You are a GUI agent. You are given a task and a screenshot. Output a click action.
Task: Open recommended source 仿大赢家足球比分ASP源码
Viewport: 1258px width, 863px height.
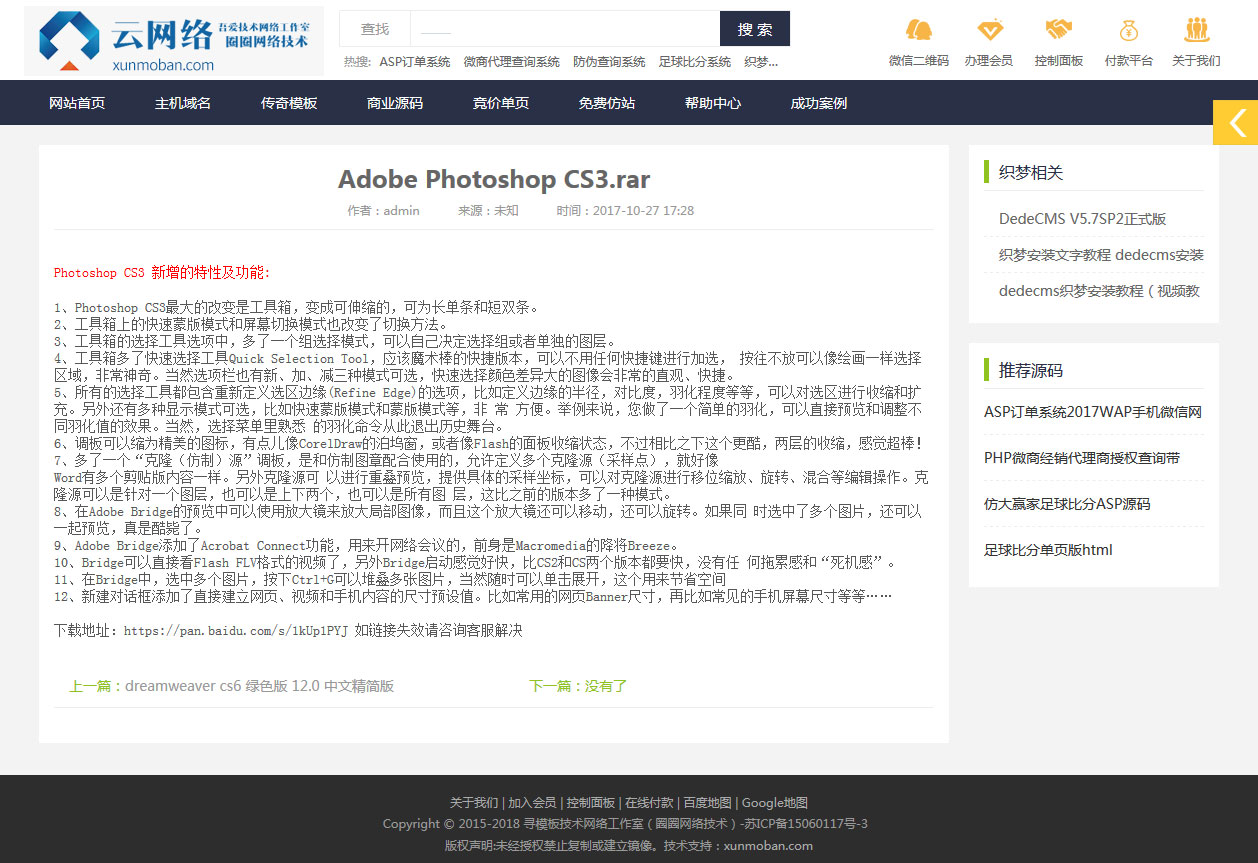click(1067, 504)
